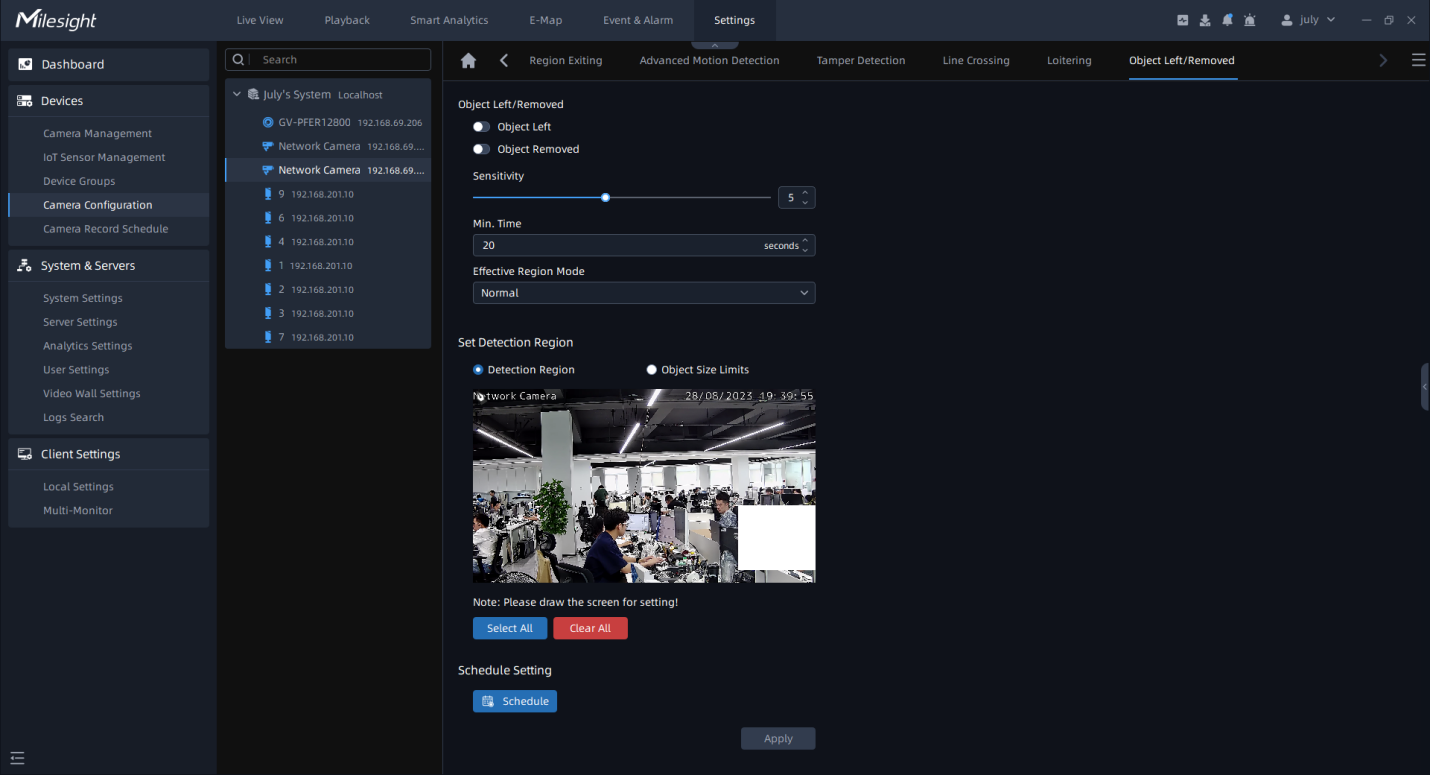Open the system monitor icon in title bar
The image size is (1430, 775).
1183,20
